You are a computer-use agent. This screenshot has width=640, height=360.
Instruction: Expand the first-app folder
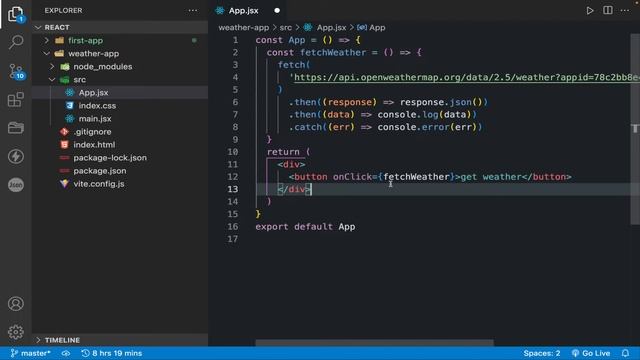pyautogui.click(x=120, y=40)
